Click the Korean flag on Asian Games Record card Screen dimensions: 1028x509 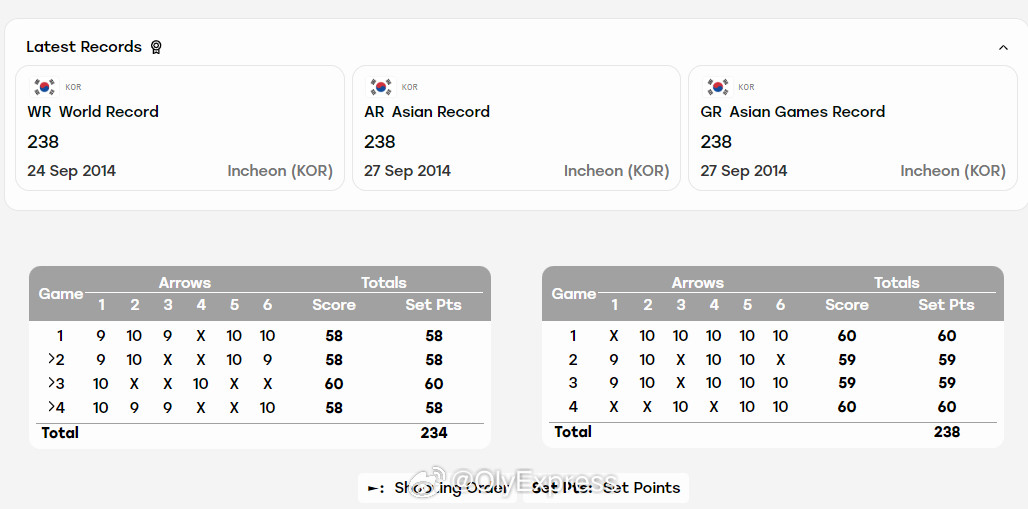[717, 87]
